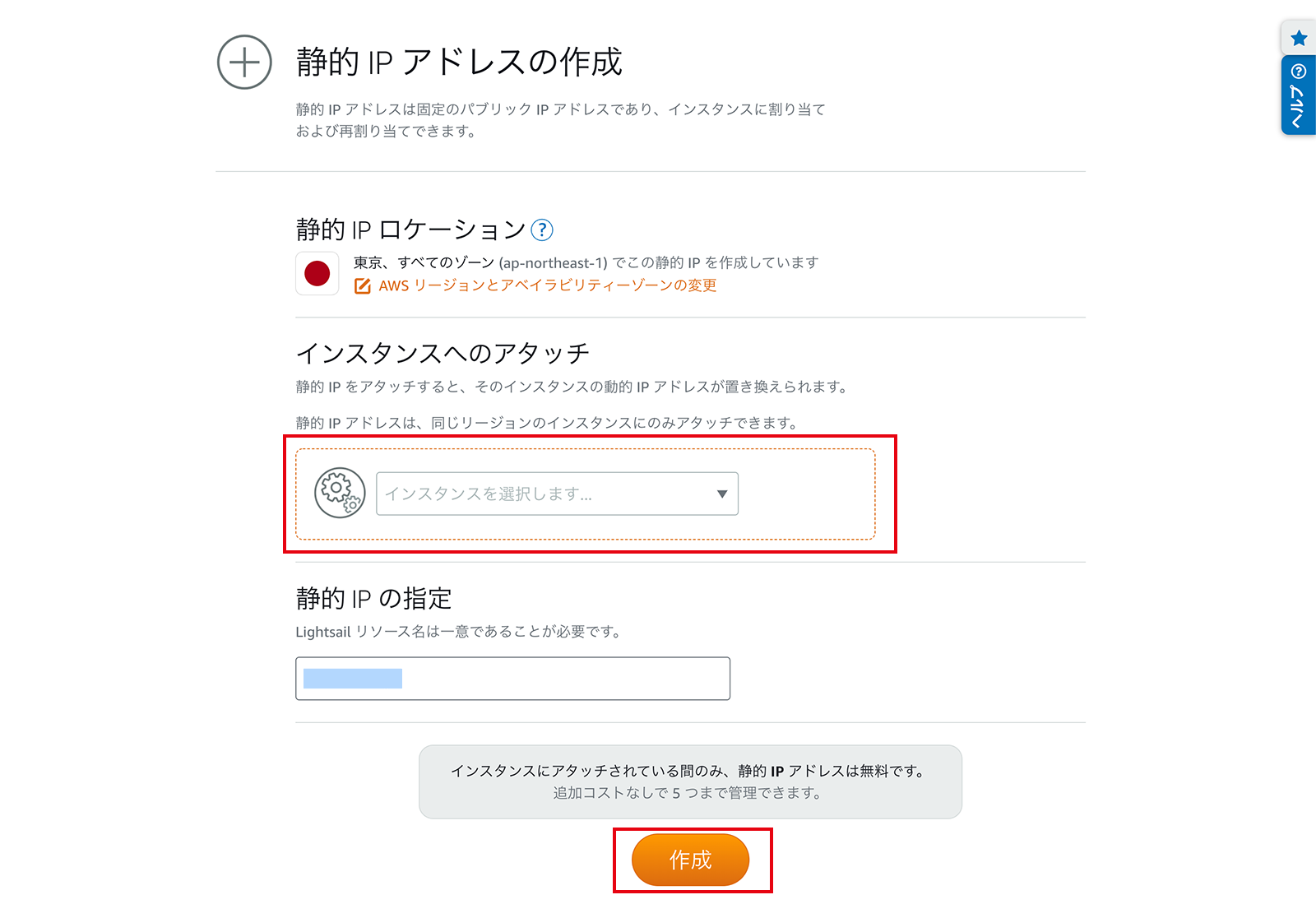Click the help icon next to 静的 IP ロケーション

point(542,229)
